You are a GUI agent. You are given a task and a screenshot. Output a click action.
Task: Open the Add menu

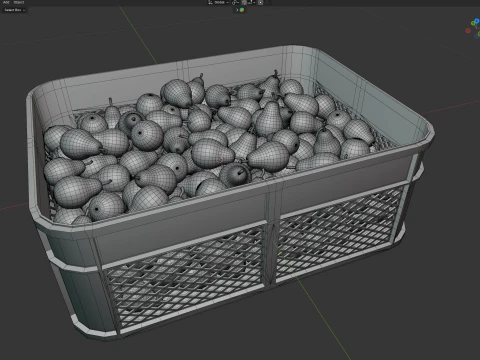6,2
